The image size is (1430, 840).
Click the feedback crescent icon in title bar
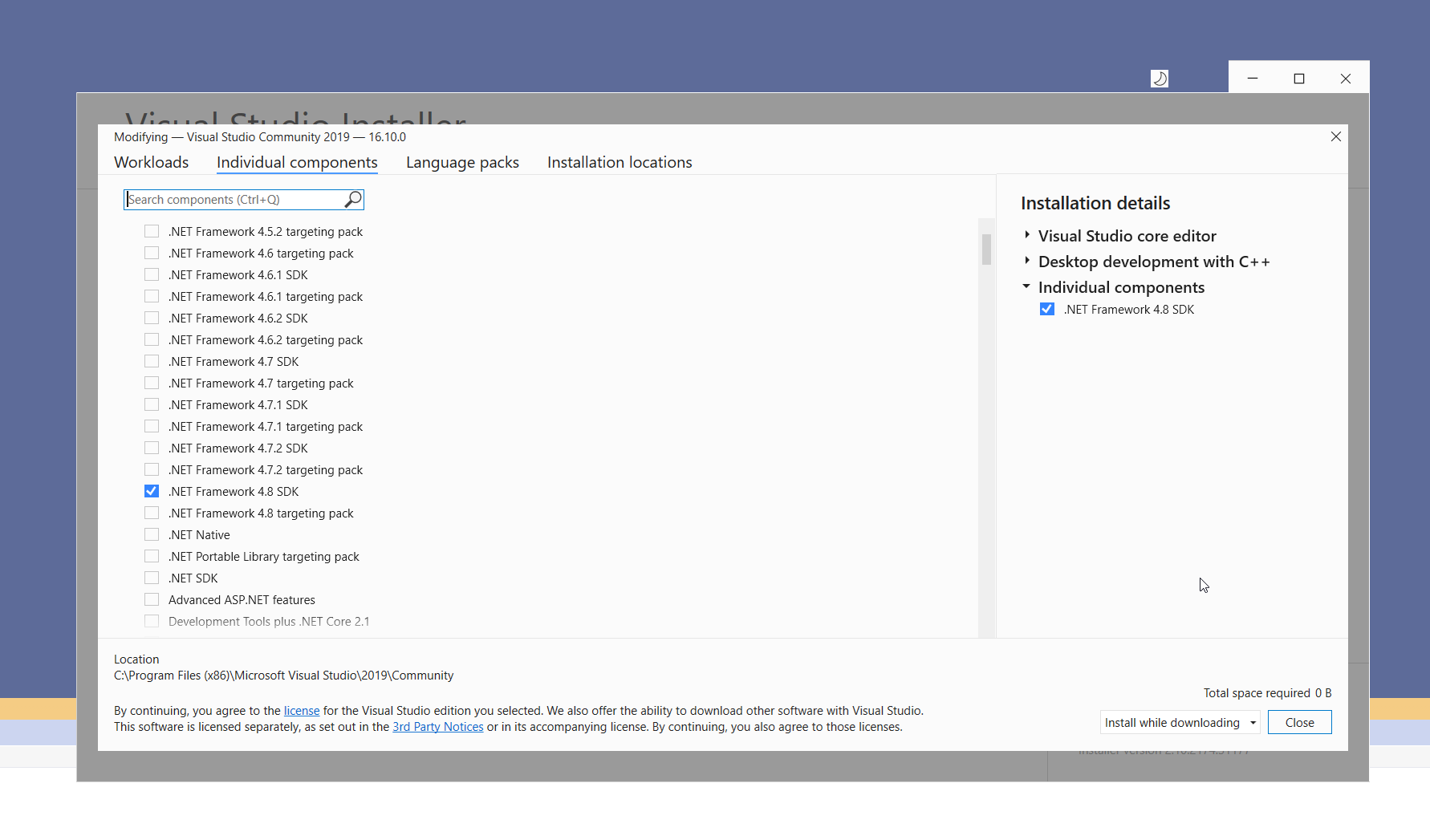click(x=1159, y=78)
